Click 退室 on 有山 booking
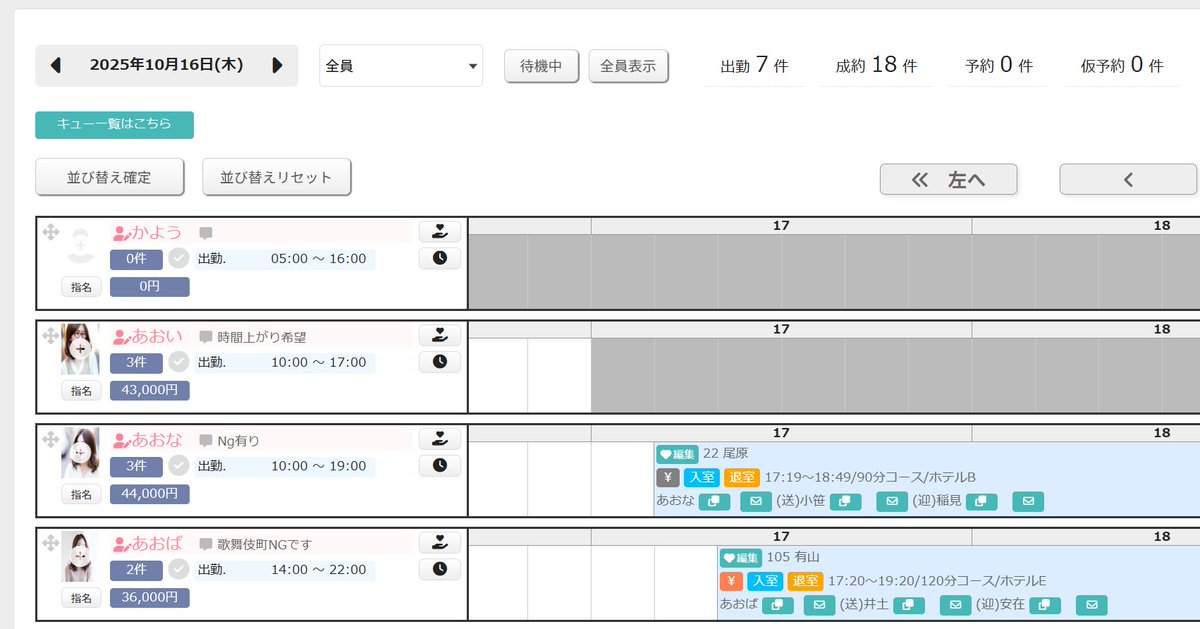This screenshot has height=629, width=1200. pyautogui.click(x=804, y=582)
